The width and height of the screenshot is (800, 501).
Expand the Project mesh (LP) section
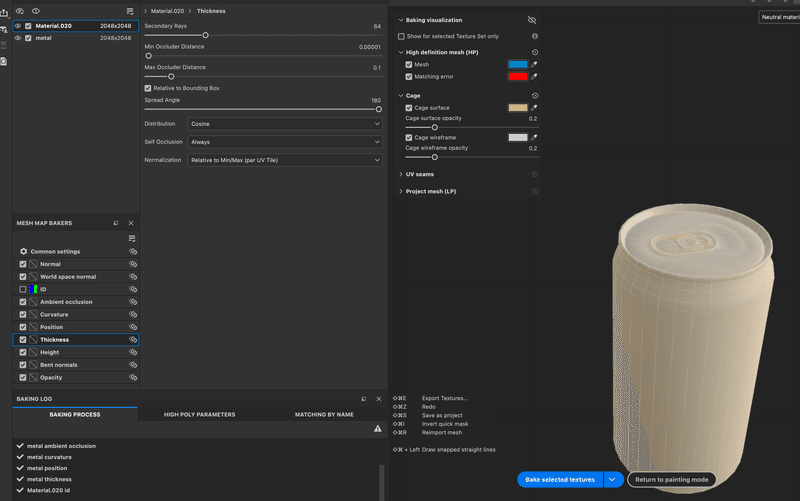(x=401, y=191)
